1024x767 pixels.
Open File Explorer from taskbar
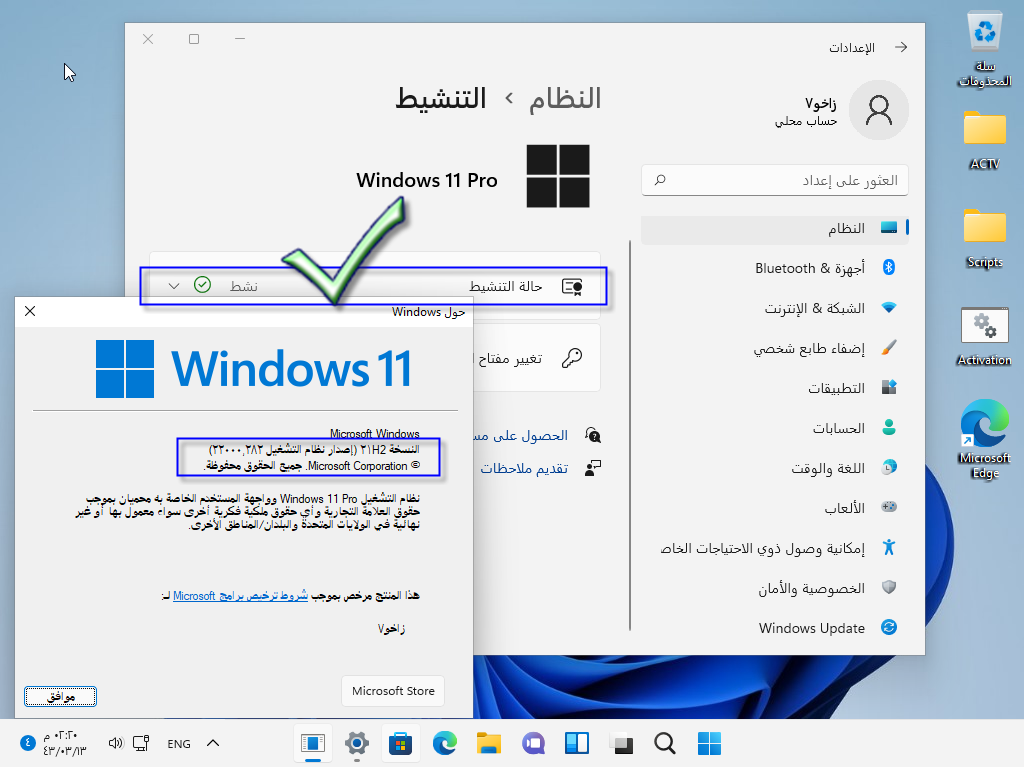(488, 743)
